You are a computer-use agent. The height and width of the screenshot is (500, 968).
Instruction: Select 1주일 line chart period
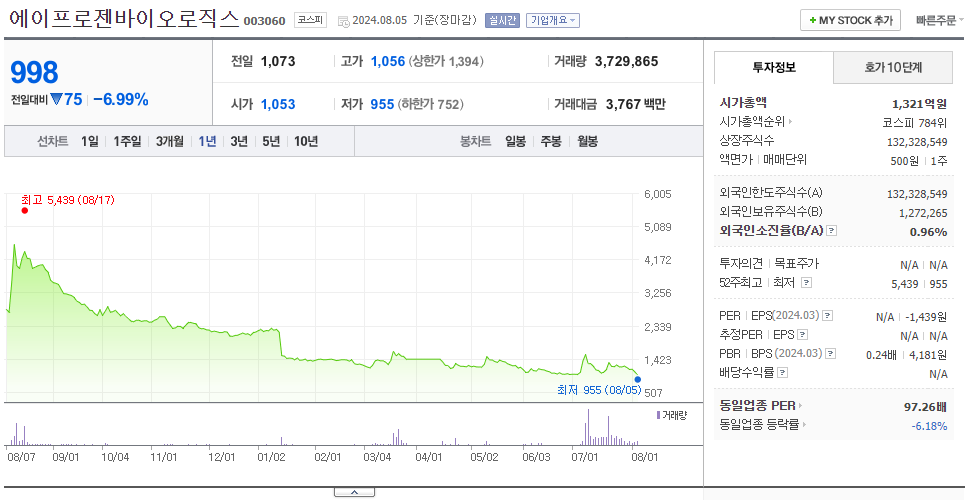coord(127,141)
